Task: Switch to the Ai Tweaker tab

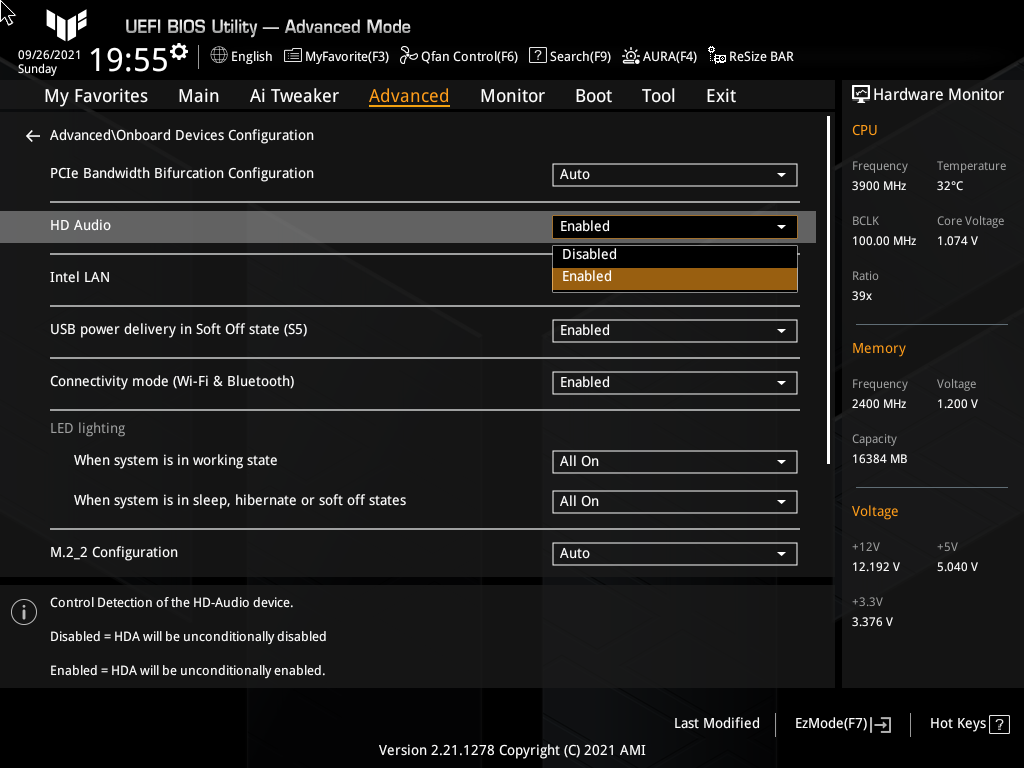Action: point(294,95)
